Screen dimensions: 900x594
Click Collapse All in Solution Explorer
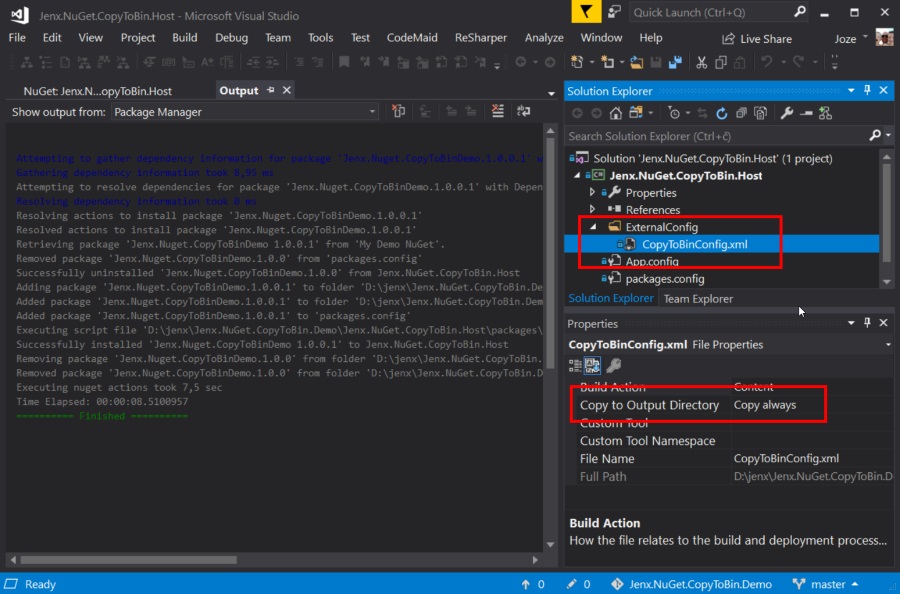741,114
